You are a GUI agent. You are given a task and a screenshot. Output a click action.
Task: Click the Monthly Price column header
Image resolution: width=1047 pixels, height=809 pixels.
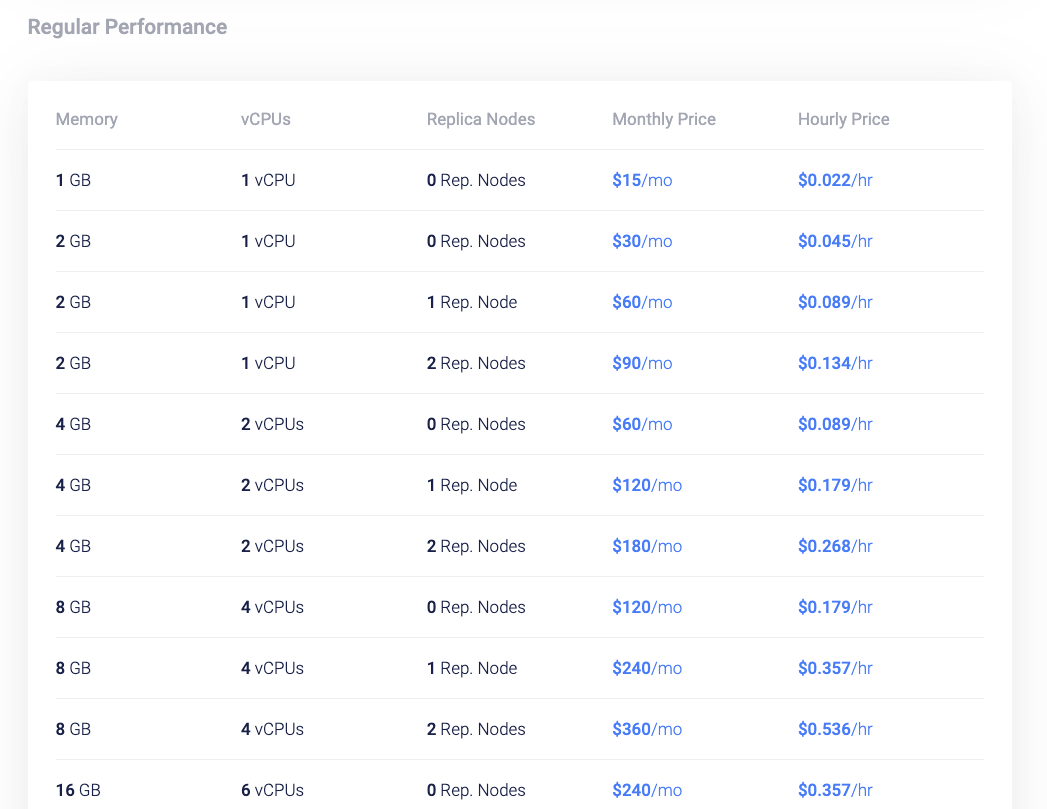(664, 119)
